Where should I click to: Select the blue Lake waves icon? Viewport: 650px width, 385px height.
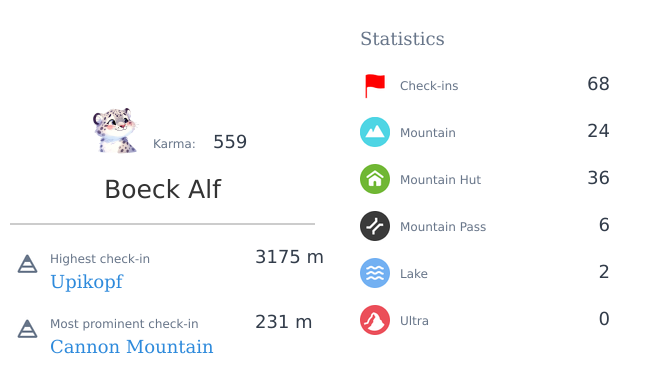375,273
